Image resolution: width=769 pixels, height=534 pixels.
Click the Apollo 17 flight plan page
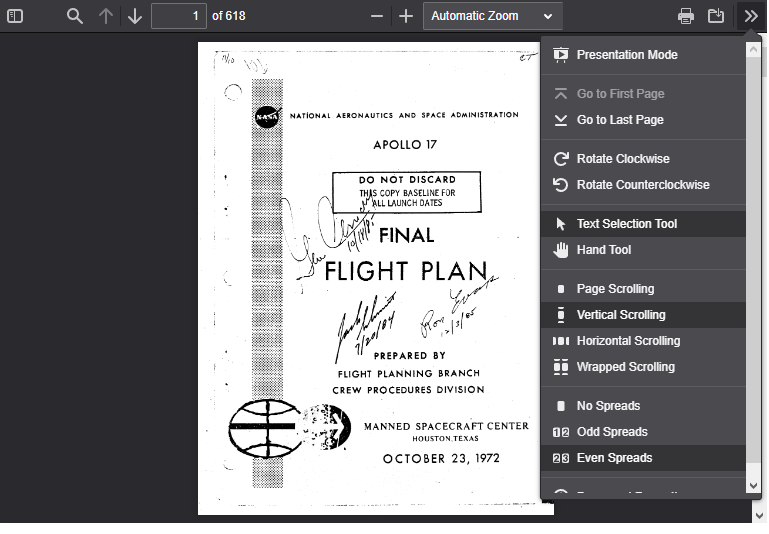pyautogui.click(x=376, y=279)
